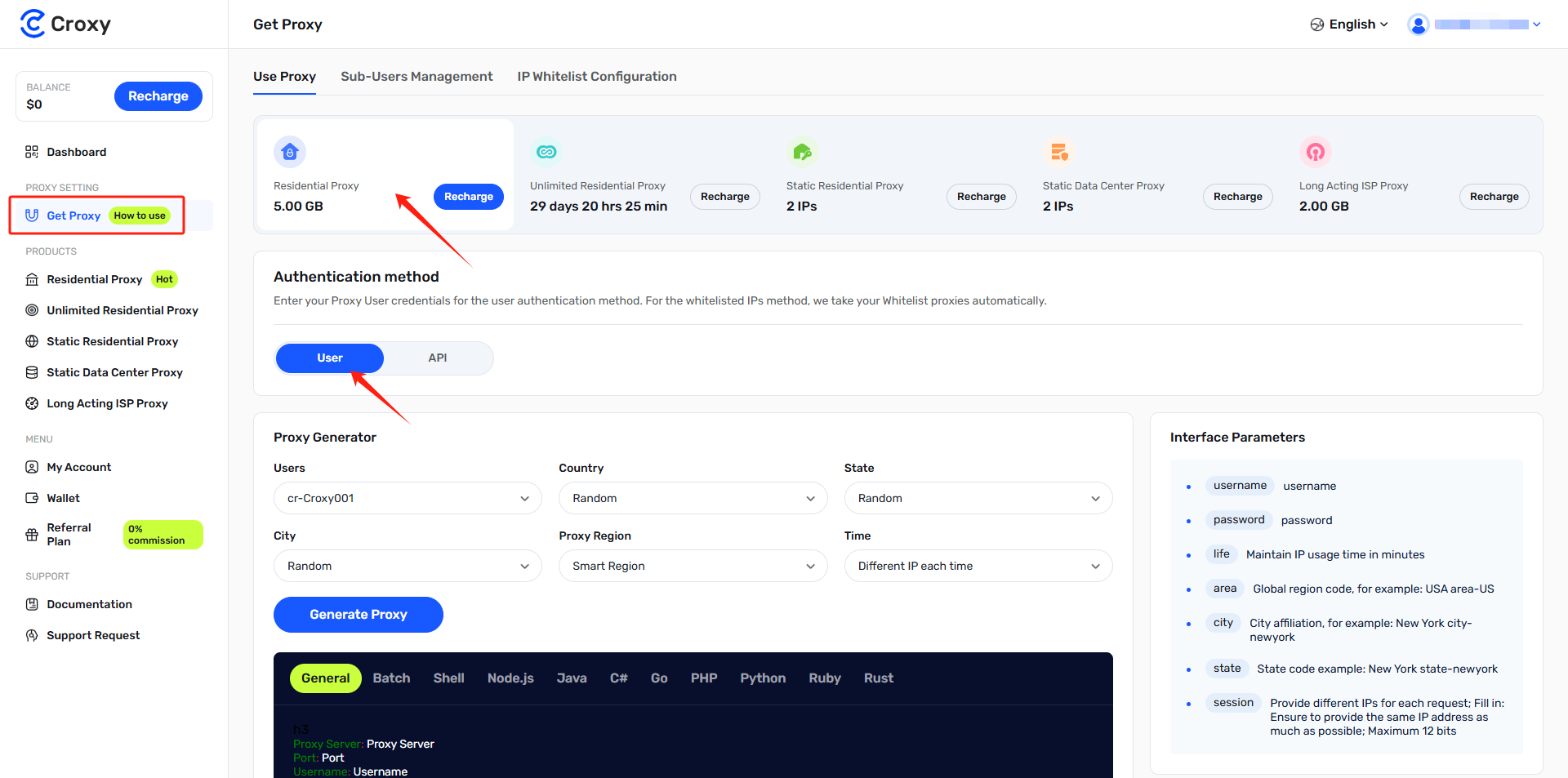Open the Dashboard page link

[x=77, y=152]
